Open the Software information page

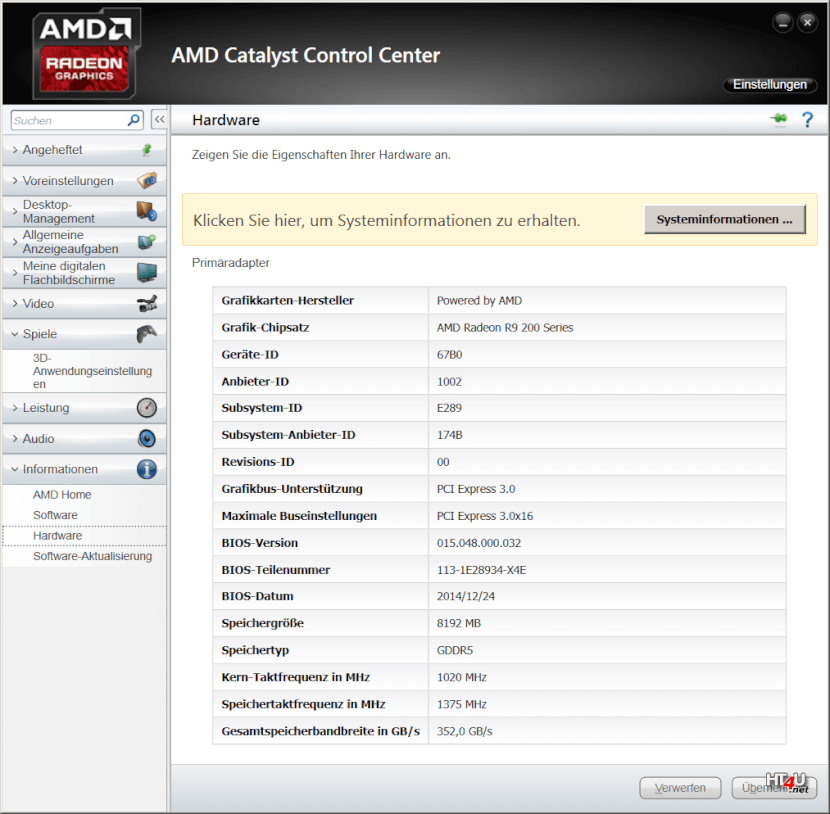[55, 515]
